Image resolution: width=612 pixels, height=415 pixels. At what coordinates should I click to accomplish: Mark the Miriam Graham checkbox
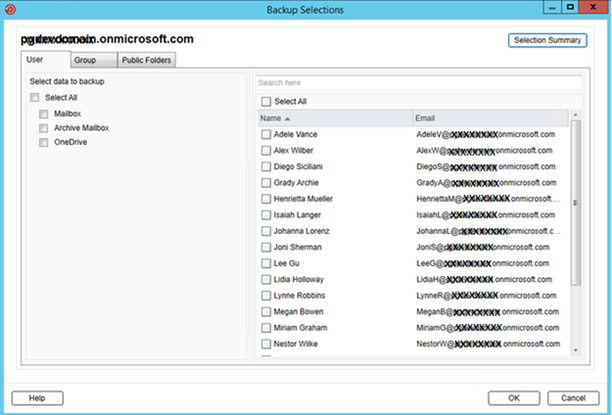click(266, 328)
